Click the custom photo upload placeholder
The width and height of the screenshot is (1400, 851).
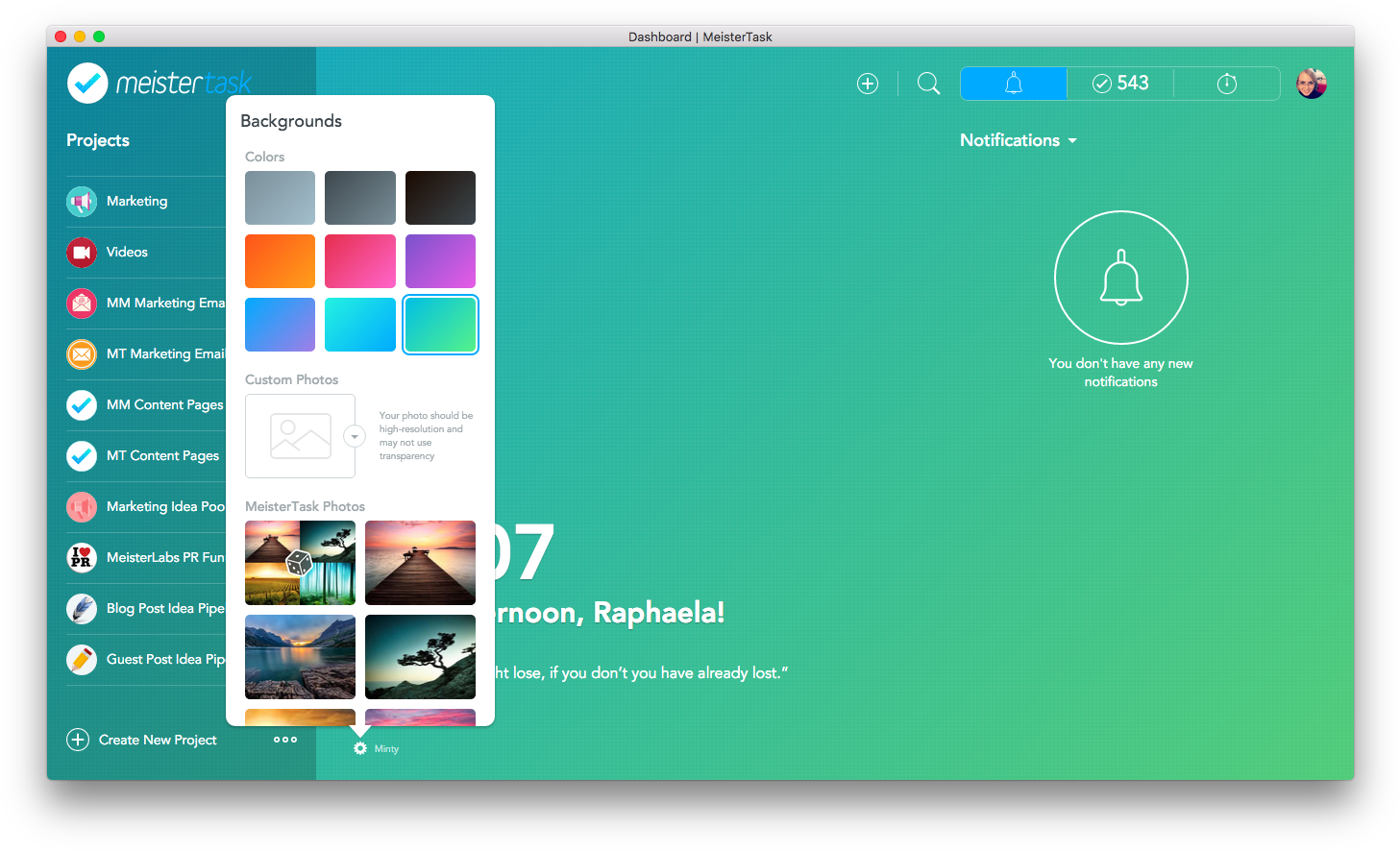(x=300, y=436)
